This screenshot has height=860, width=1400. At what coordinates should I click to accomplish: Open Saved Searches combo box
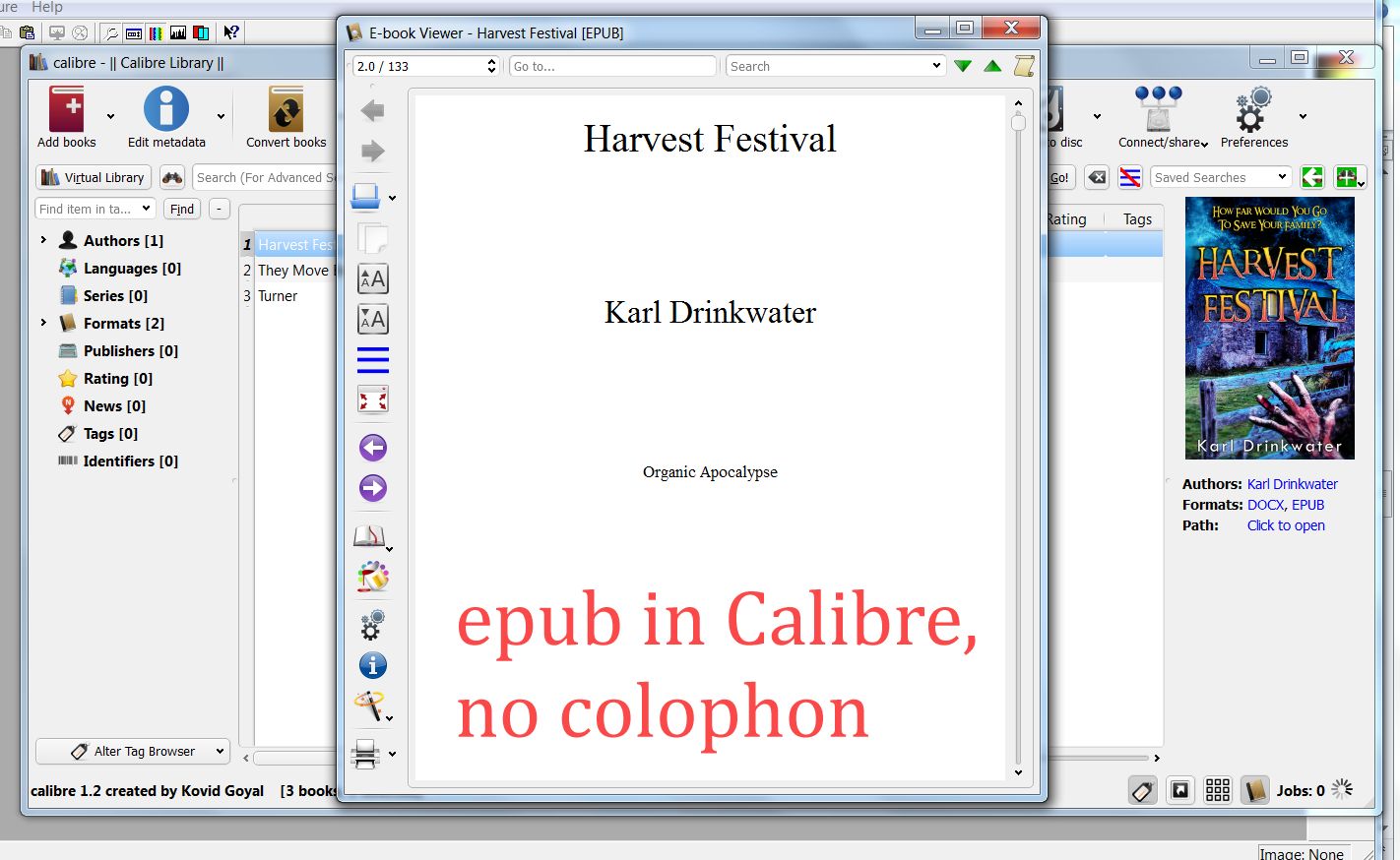coord(1221,177)
